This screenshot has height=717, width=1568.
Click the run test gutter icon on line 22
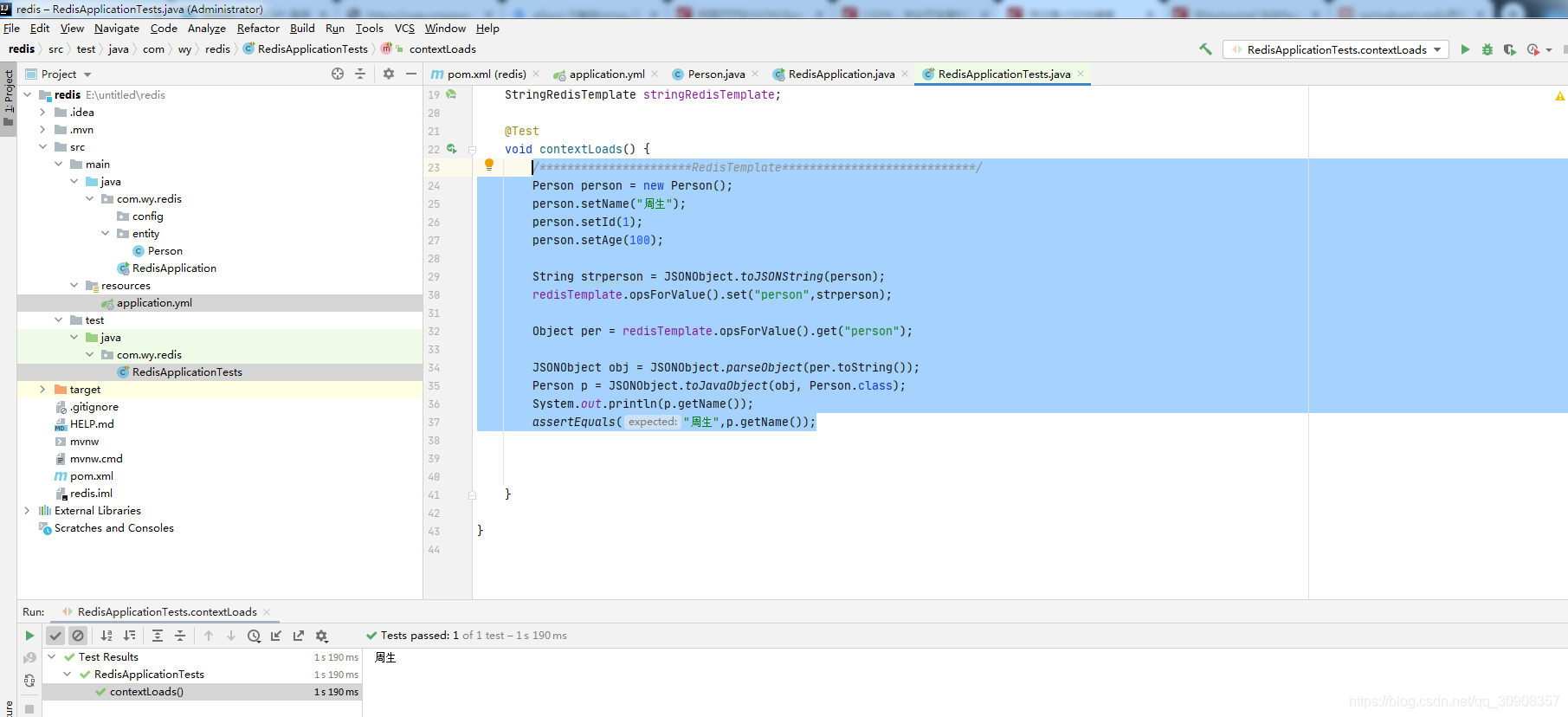click(x=452, y=149)
